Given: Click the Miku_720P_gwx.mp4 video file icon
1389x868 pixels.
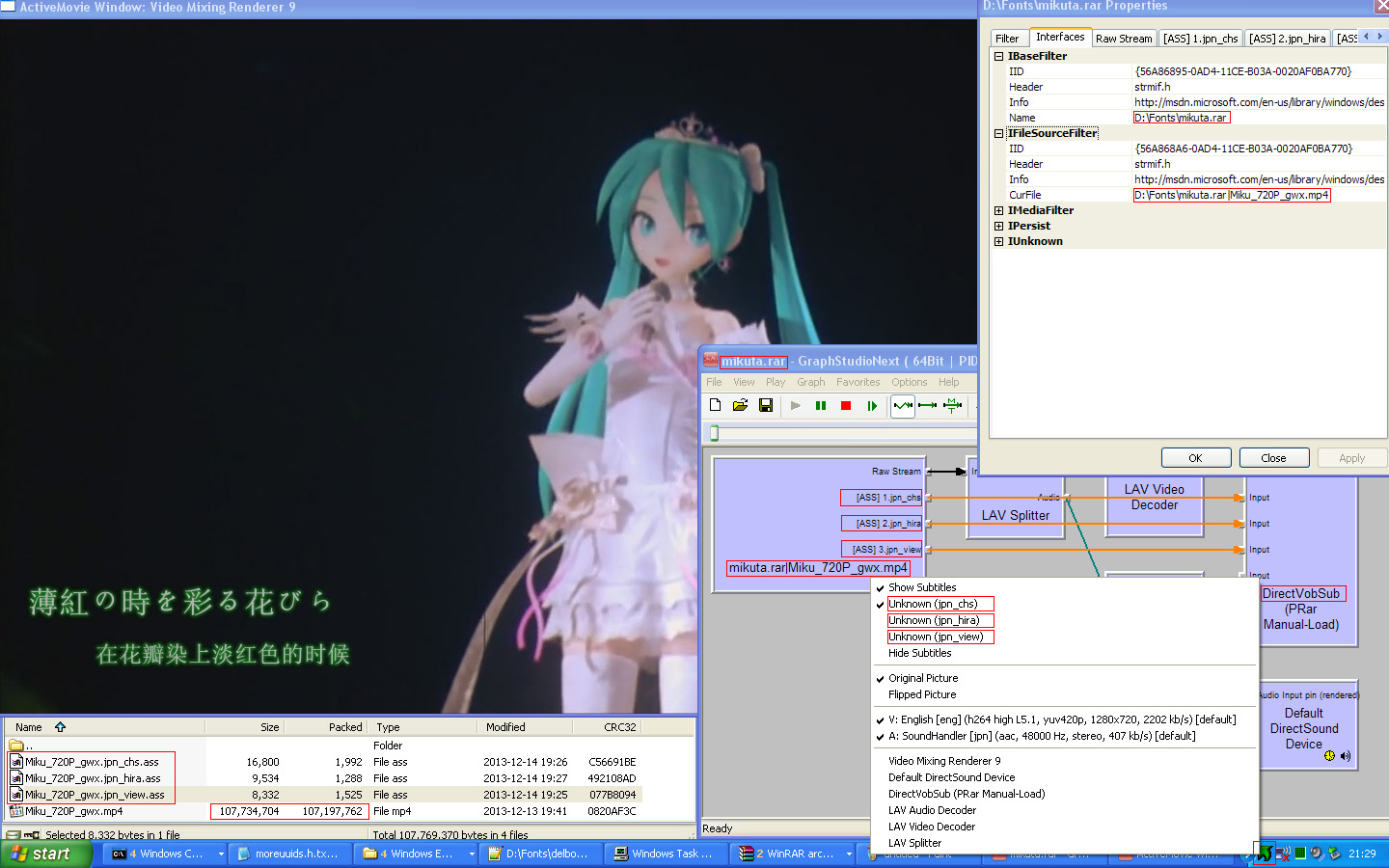Looking at the screenshot, I should [16, 811].
